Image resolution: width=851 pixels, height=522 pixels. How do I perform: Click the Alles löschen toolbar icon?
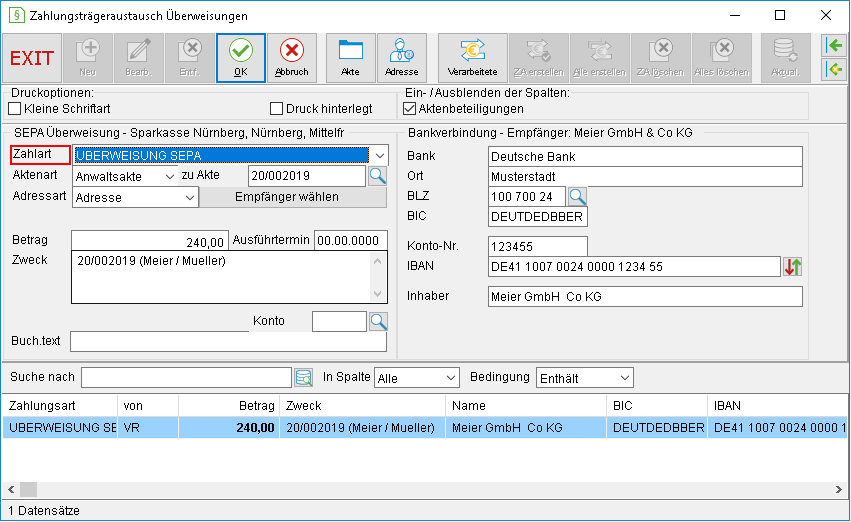coord(722,58)
